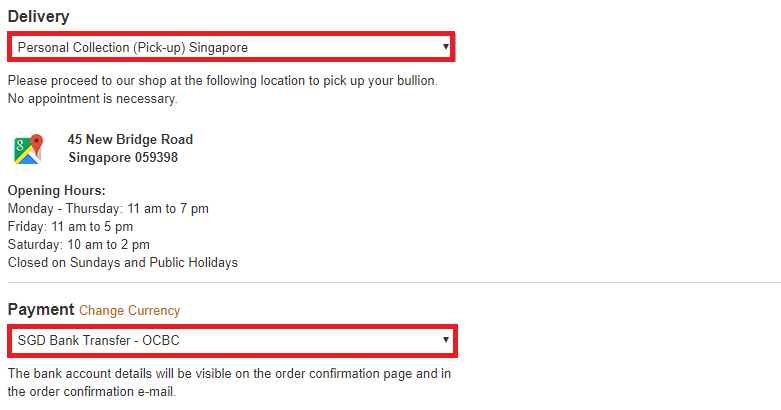Open the Delivery method dropdown arrow
The height and width of the screenshot is (410, 781).
pos(446,47)
